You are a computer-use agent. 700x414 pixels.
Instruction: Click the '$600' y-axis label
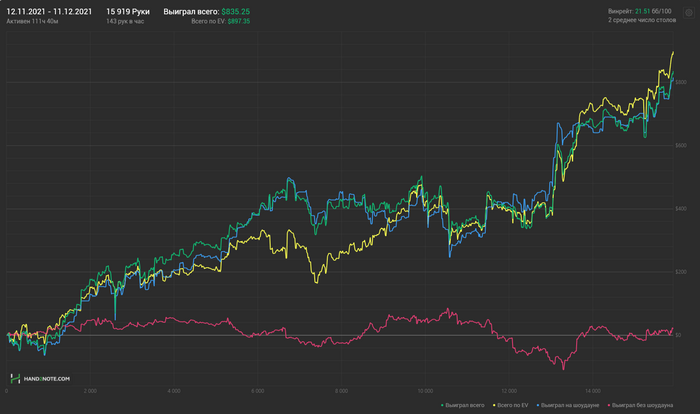click(x=681, y=146)
